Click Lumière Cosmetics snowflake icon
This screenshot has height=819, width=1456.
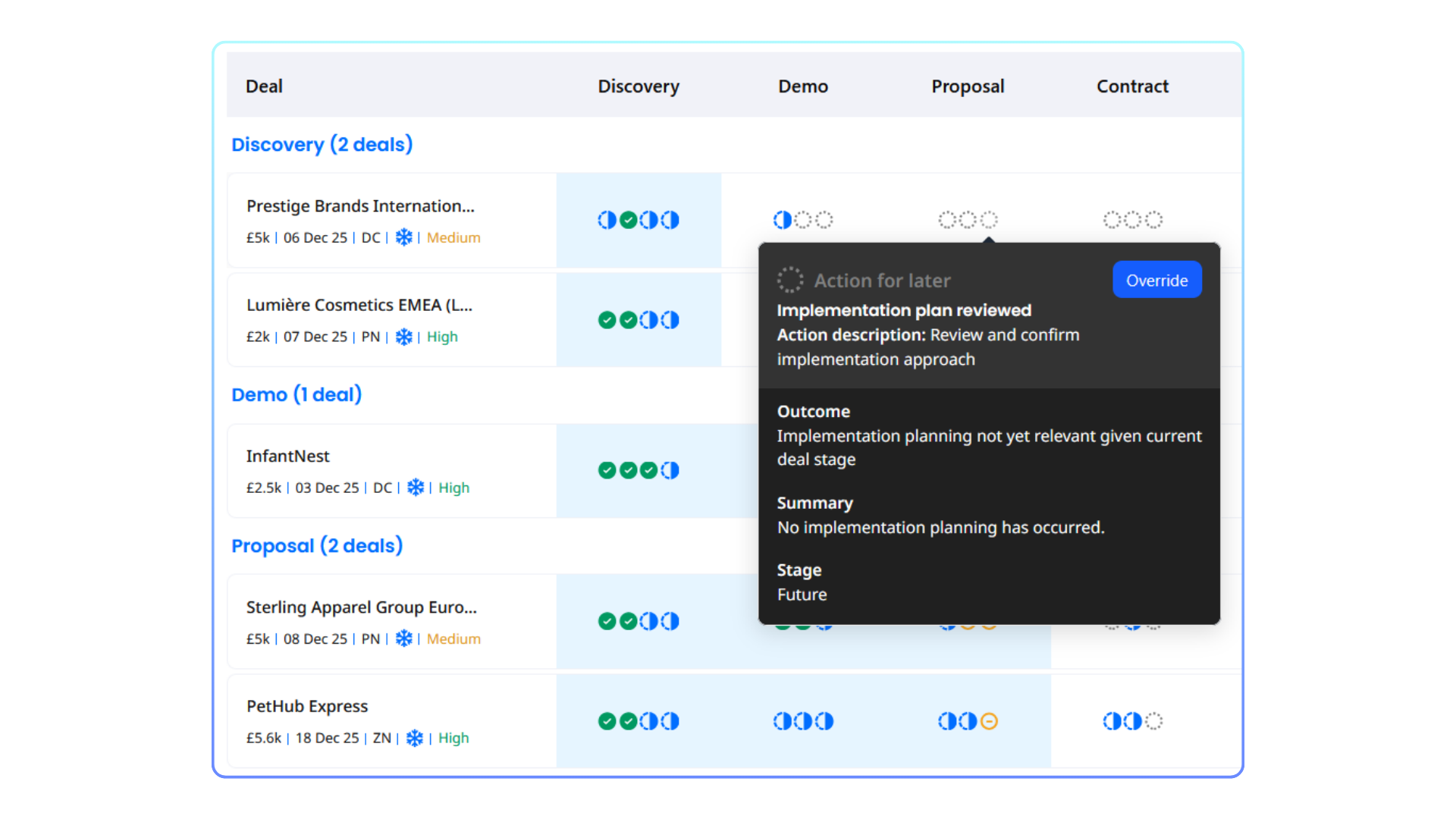pos(404,337)
